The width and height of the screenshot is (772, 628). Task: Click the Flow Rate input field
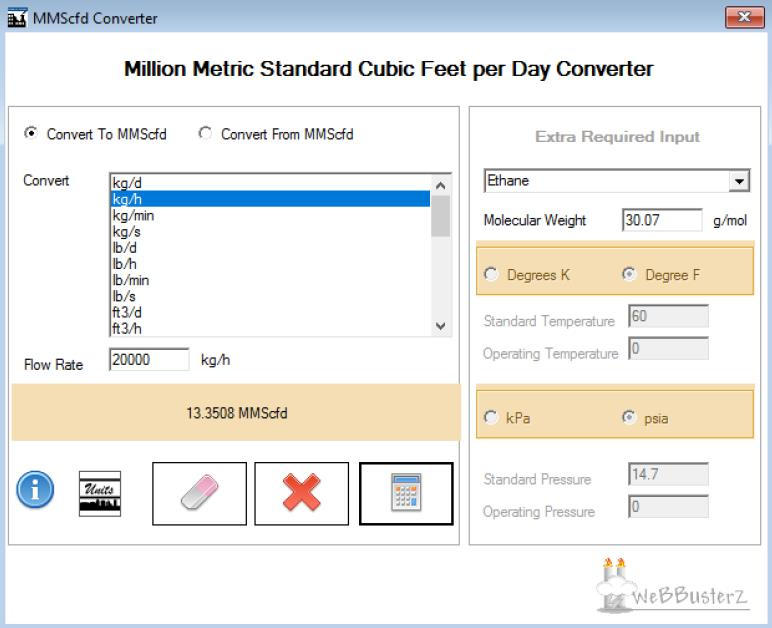click(x=149, y=359)
